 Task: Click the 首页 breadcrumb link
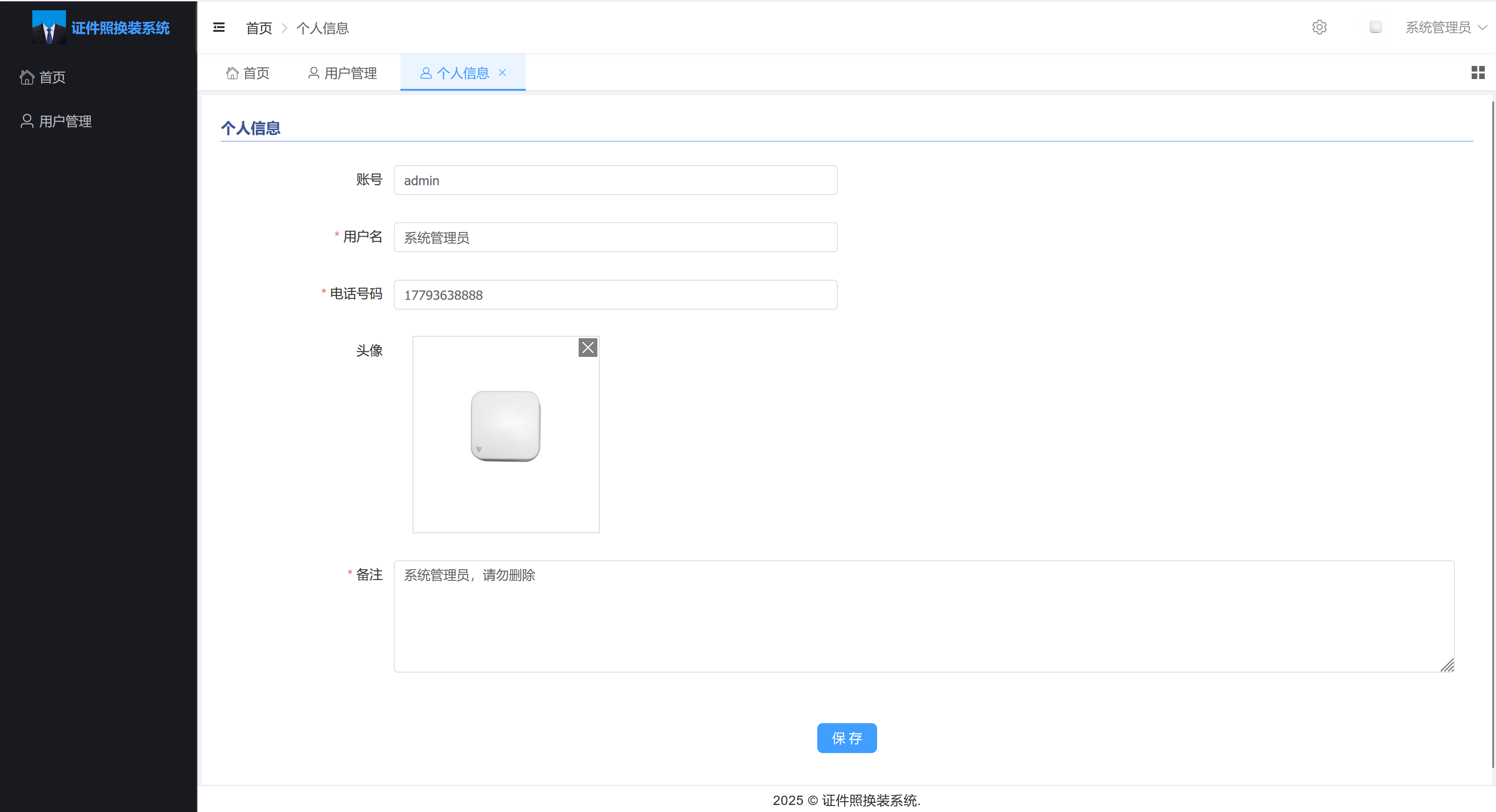click(258, 28)
